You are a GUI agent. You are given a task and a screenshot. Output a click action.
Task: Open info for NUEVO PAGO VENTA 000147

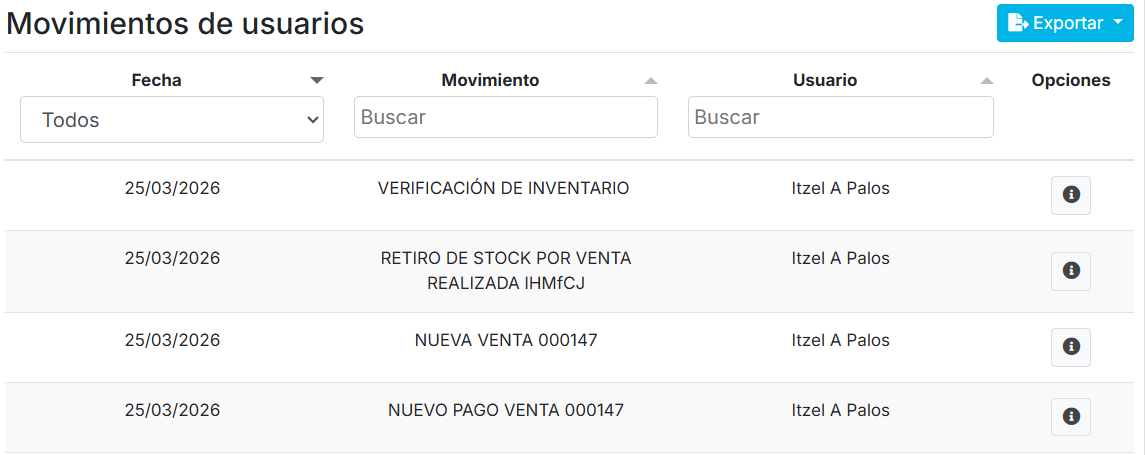[x=1070, y=417]
